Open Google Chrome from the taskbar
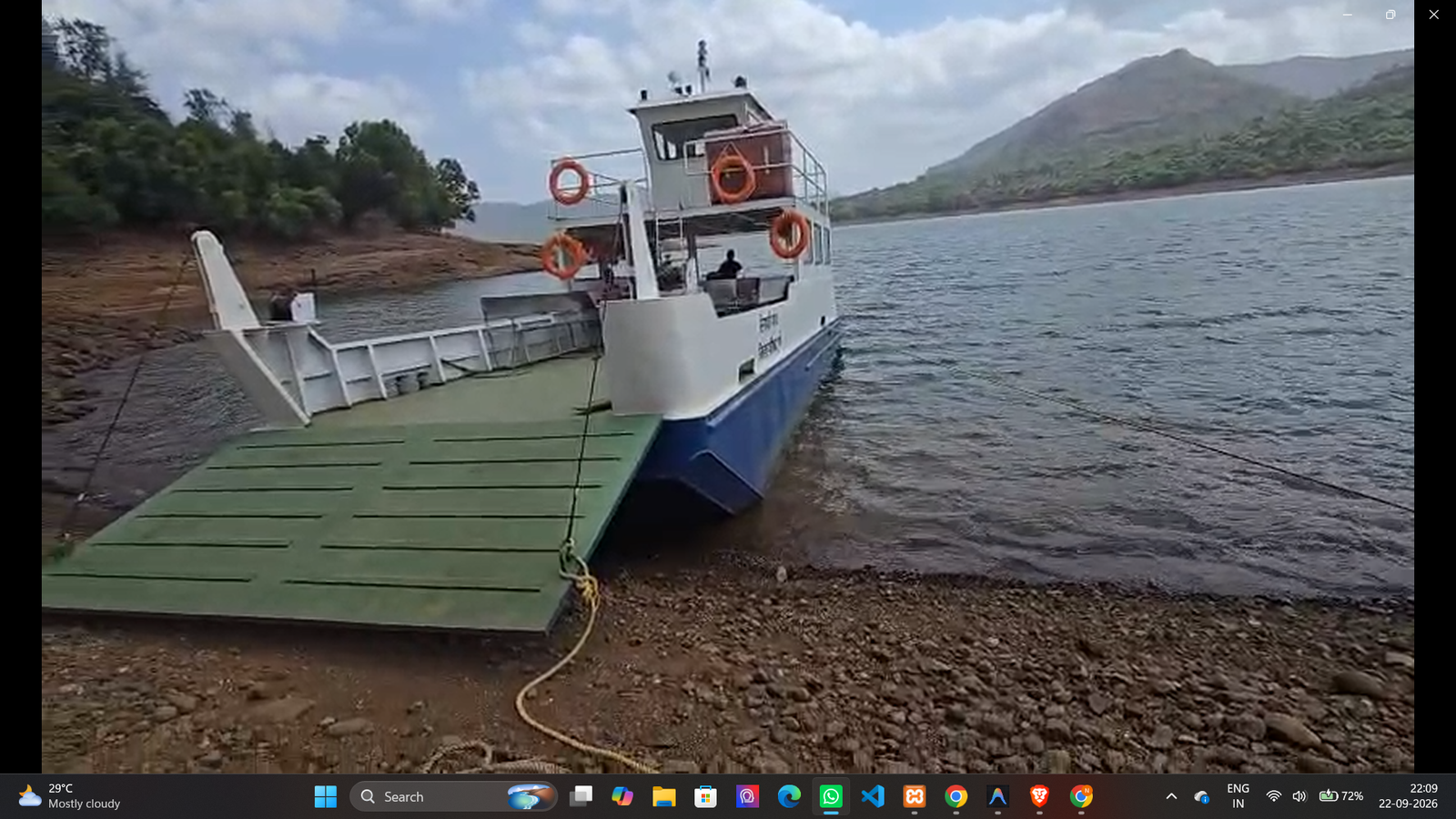Screen dimensions: 1456x819 (955, 796)
